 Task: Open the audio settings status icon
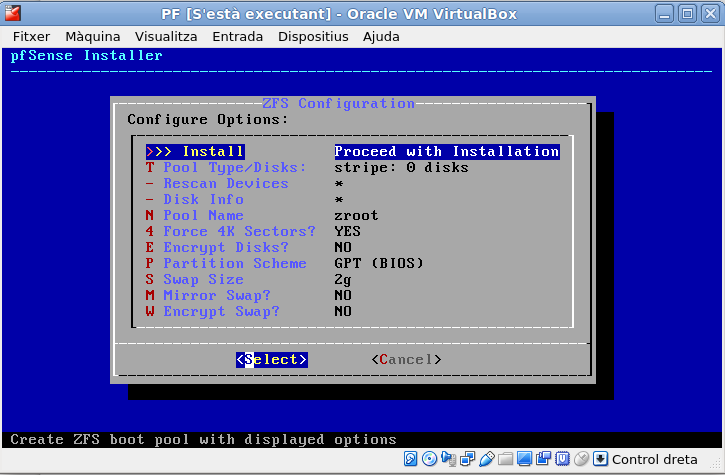coord(449,459)
